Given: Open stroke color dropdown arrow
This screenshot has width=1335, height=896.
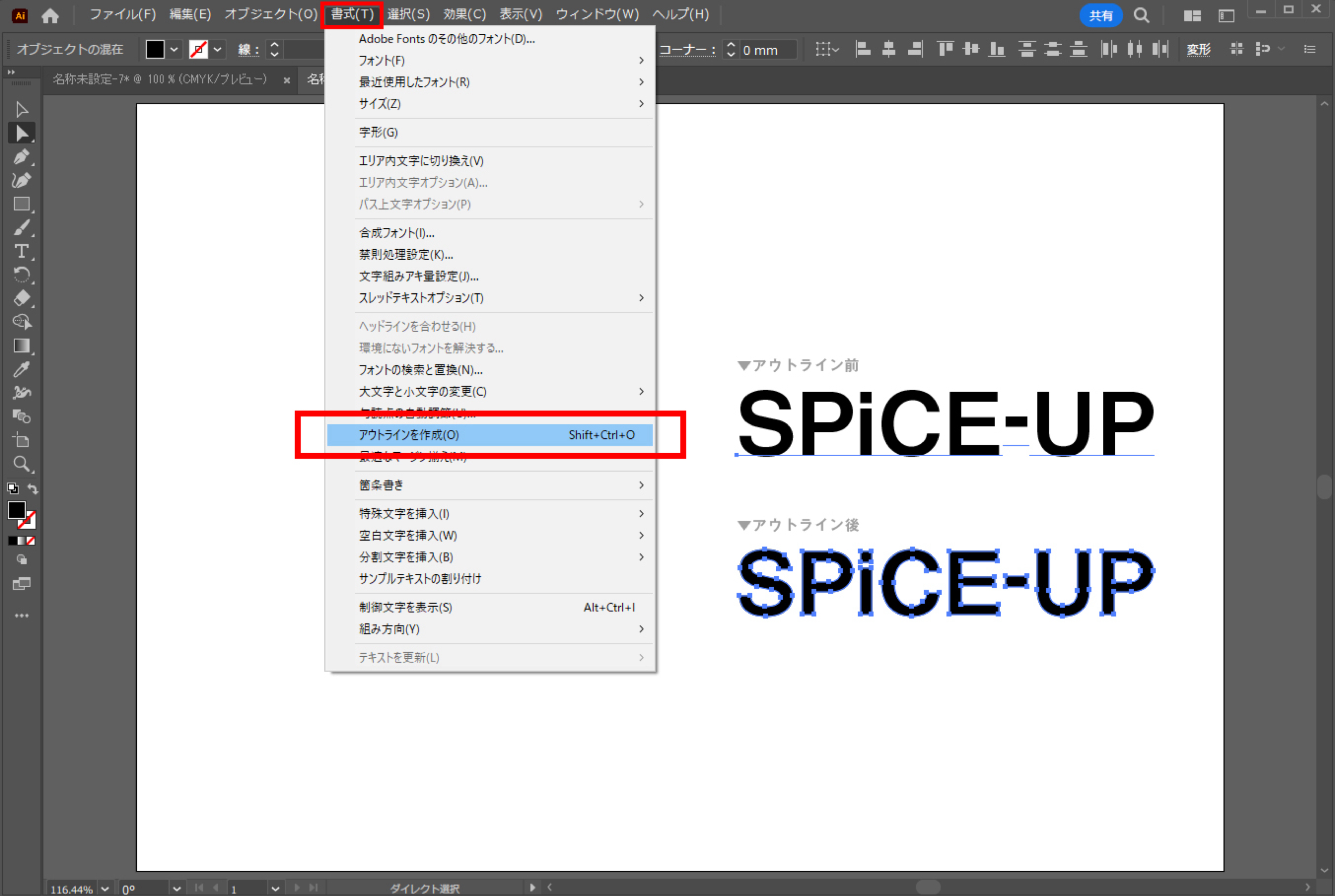Looking at the screenshot, I should (217, 50).
